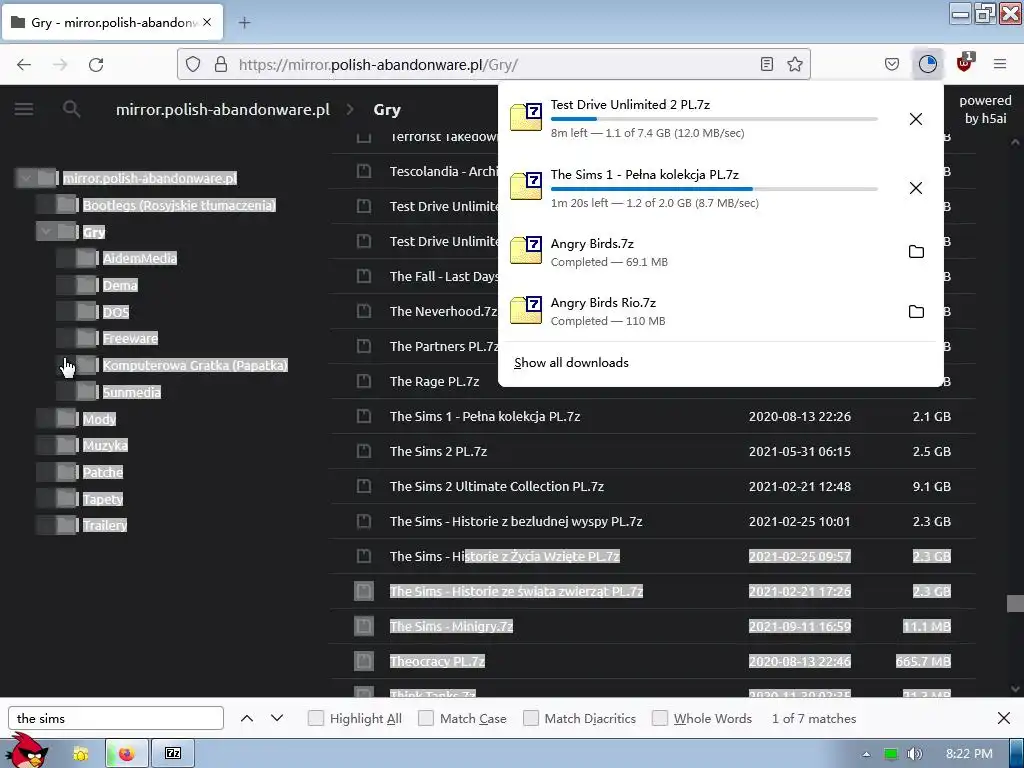Focus the find bar text field
This screenshot has width=1024, height=768.
[116, 718]
